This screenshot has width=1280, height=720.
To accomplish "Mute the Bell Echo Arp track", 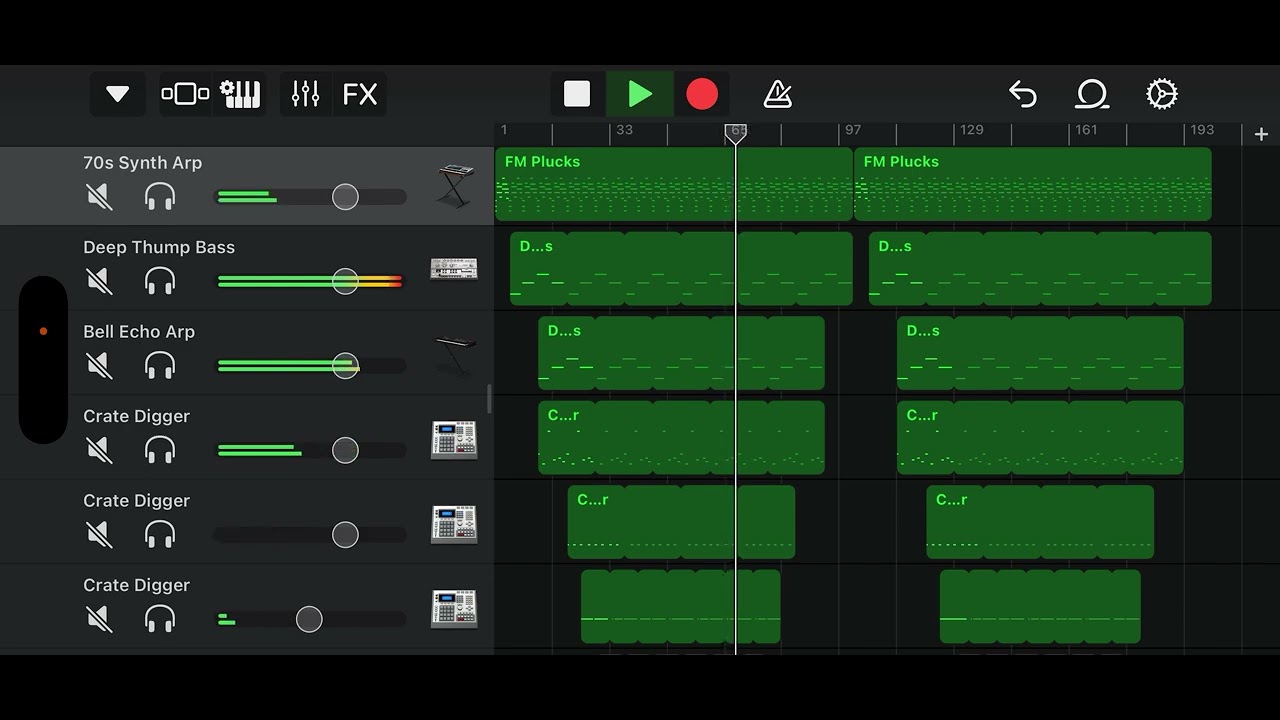I will pyautogui.click(x=99, y=366).
